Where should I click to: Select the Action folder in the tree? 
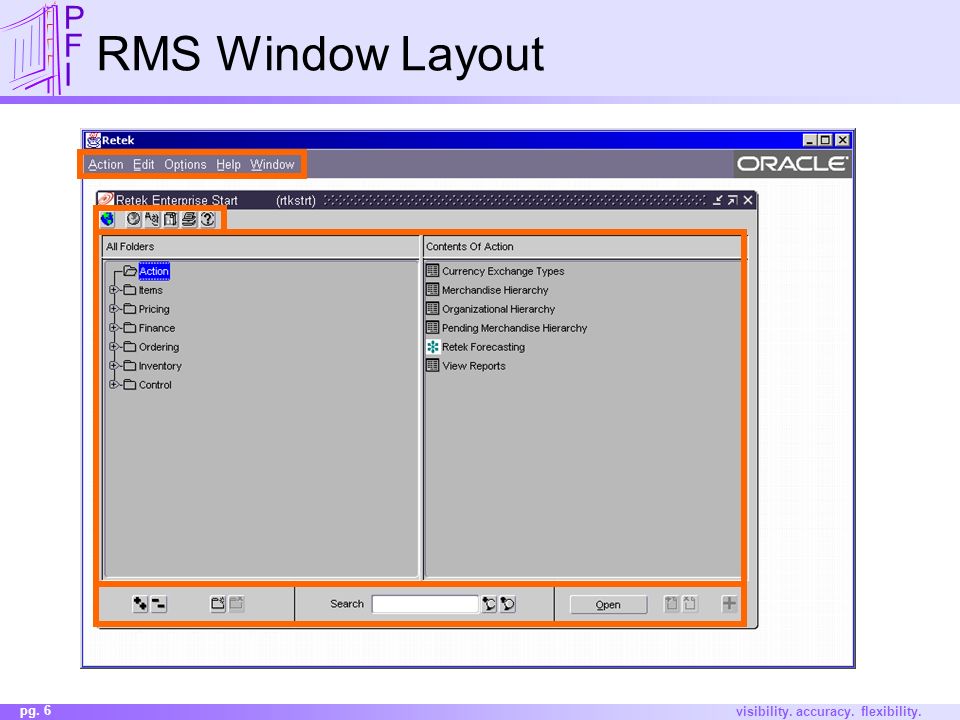154,271
